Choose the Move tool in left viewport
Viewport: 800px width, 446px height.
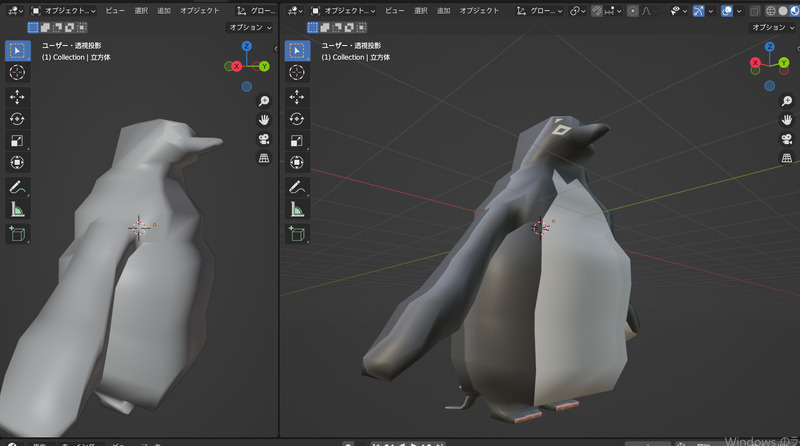tap(17, 97)
